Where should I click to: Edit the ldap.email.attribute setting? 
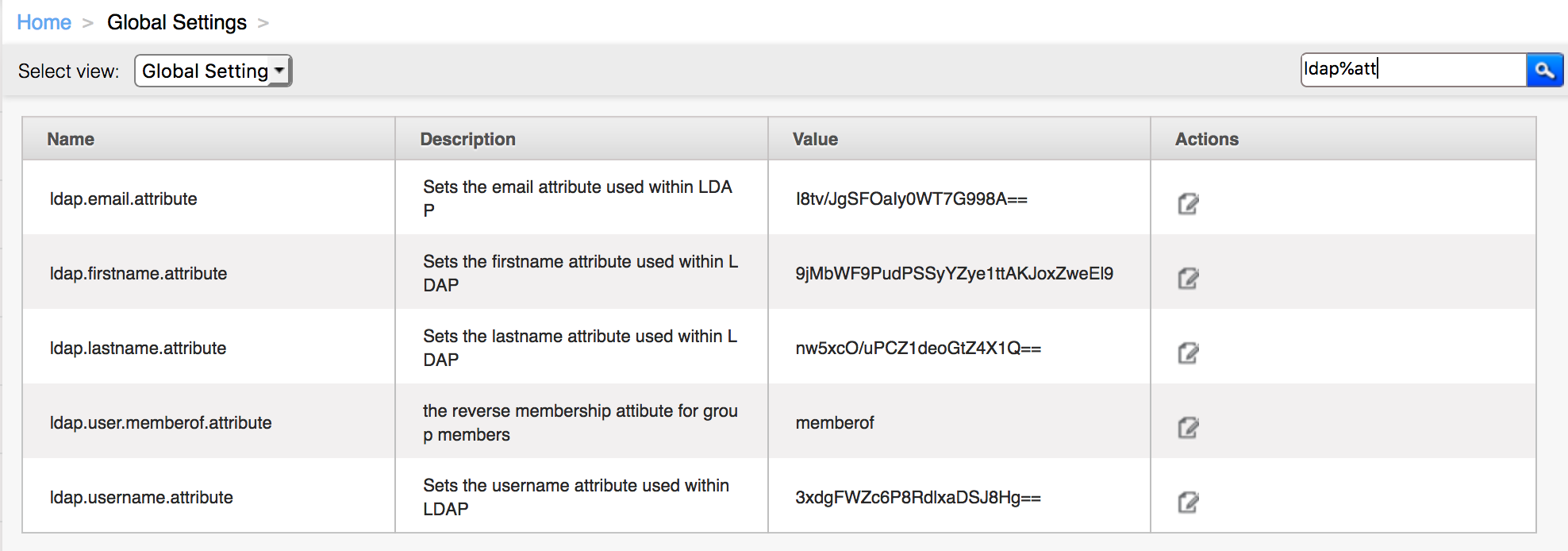pos(1188,204)
